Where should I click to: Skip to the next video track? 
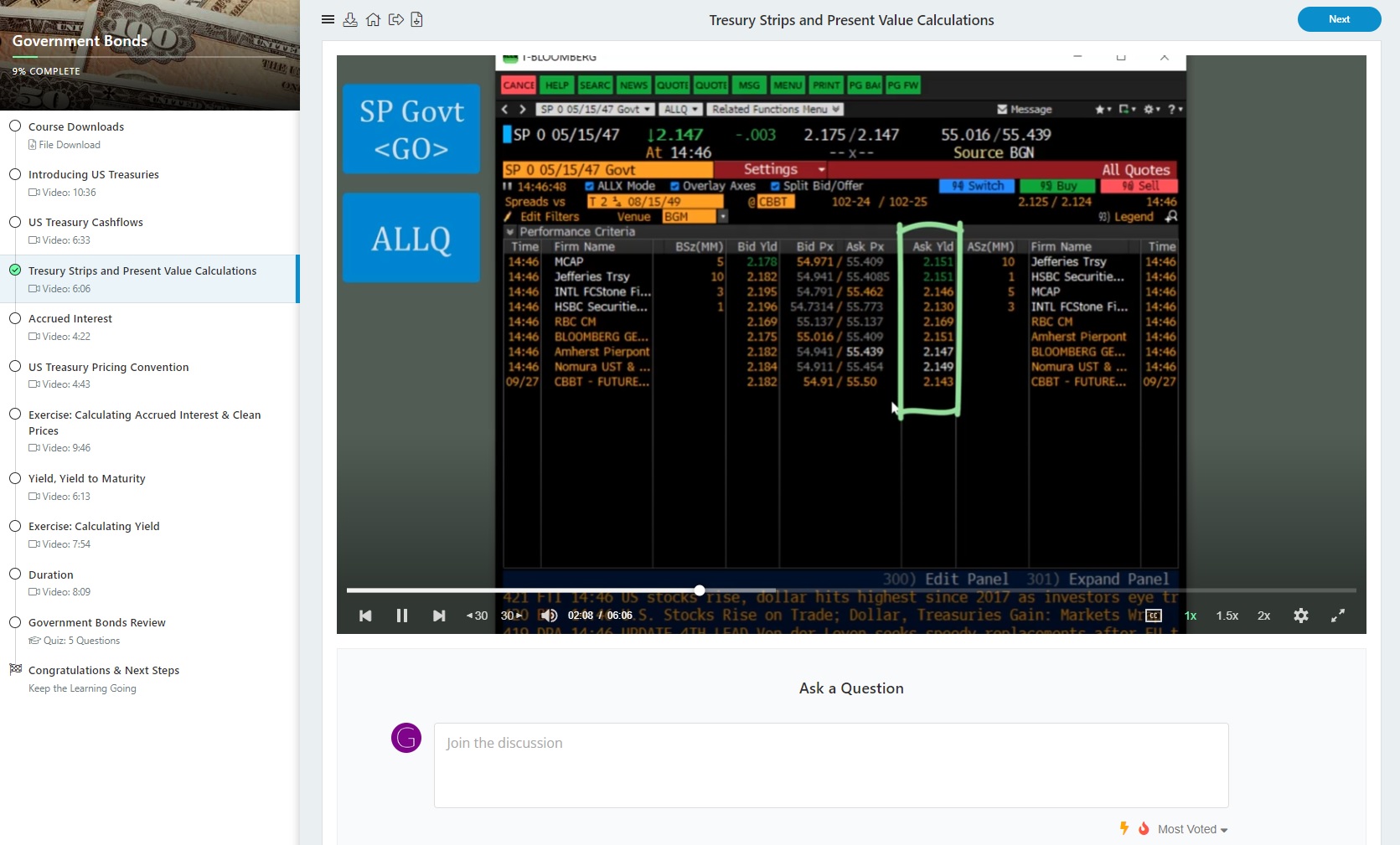pyautogui.click(x=438, y=616)
